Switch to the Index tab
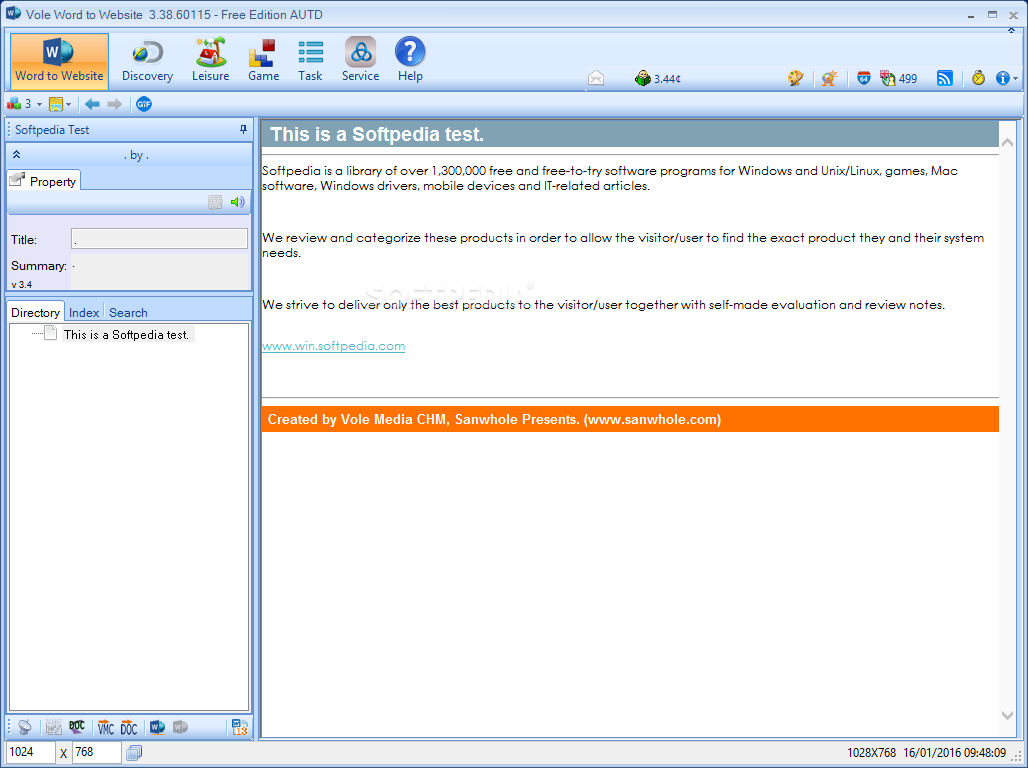 click(x=84, y=313)
